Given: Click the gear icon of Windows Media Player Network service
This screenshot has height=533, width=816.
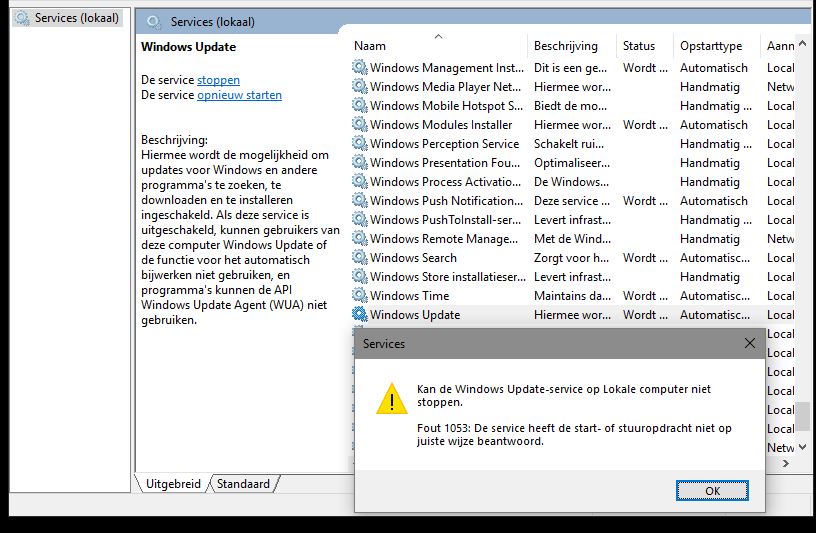Looking at the screenshot, I should point(360,86).
